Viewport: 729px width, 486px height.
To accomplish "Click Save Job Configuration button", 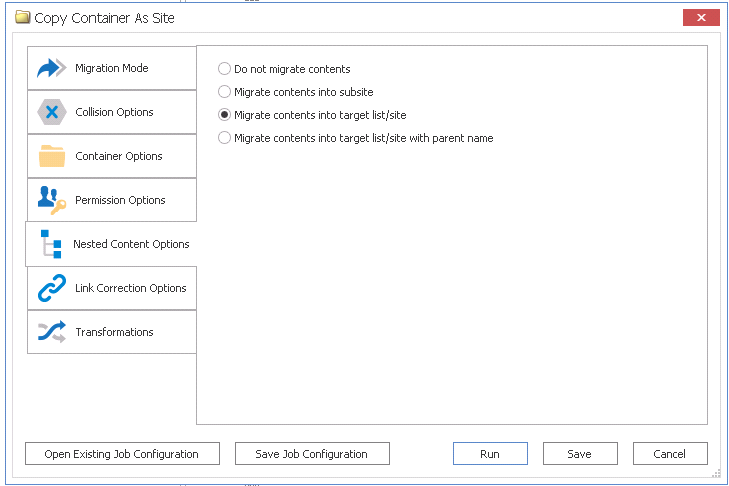I will coord(312,454).
